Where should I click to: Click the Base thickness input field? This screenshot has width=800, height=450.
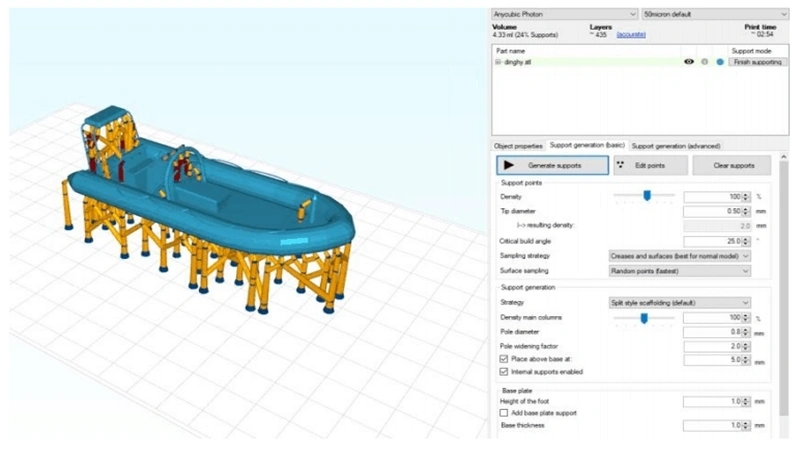712,426
